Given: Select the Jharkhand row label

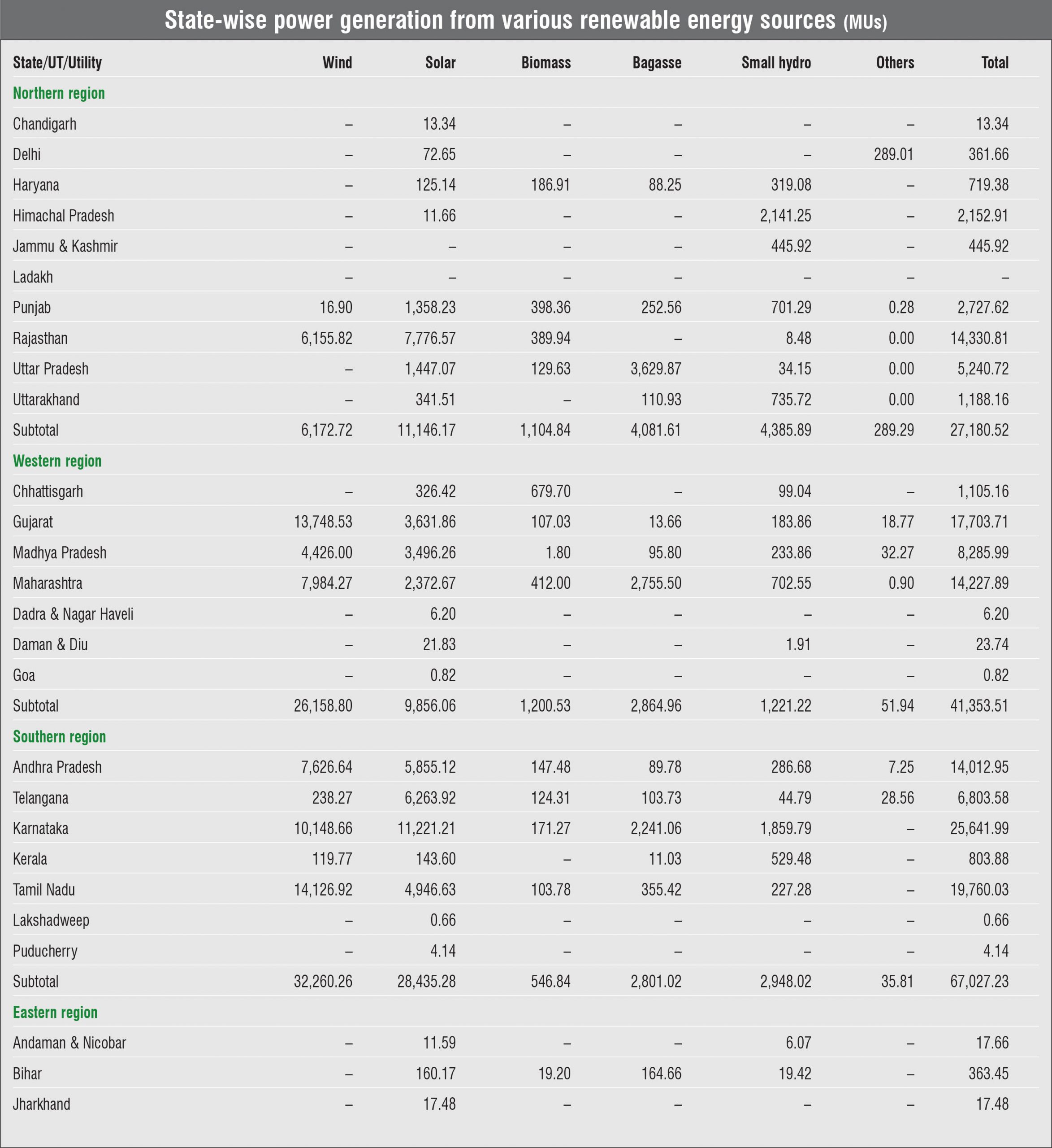Looking at the screenshot, I should [x=42, y=1105].
